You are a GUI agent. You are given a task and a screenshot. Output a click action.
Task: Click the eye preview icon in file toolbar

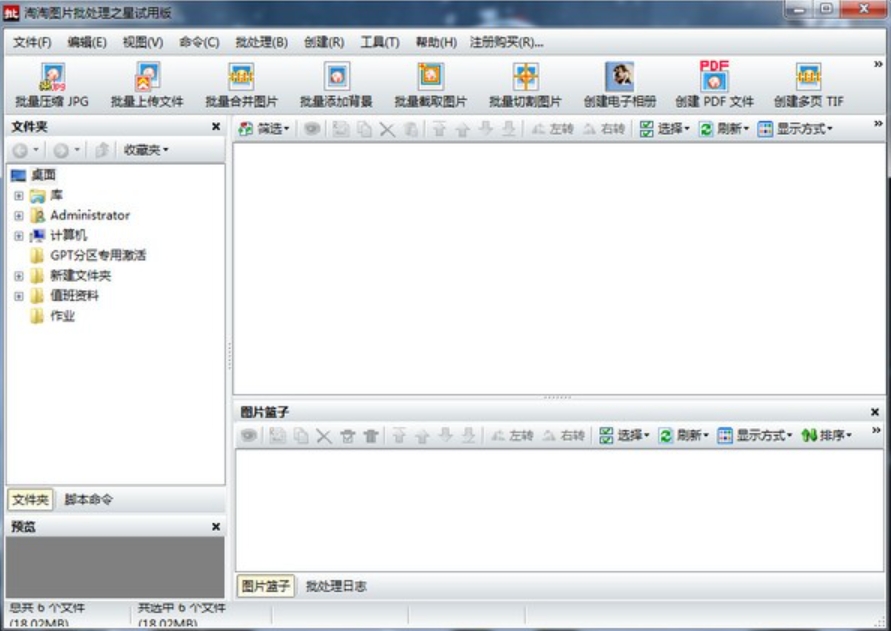click(311, 129)
